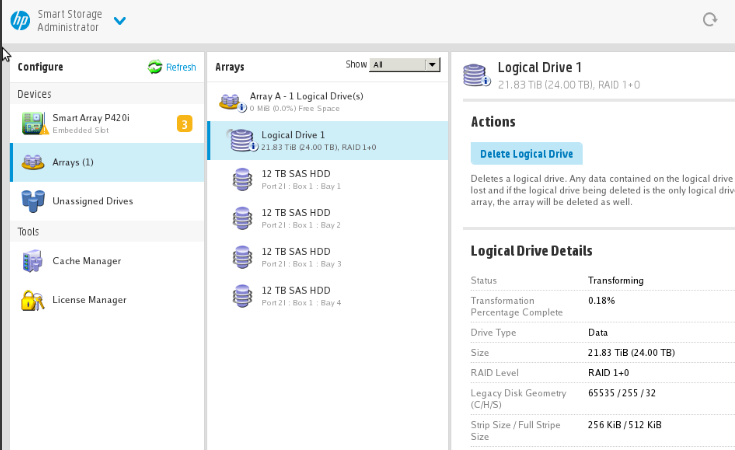This screenshot has width=735, height=450.
Task: Select 12 TB SAS HDD in Bay 1
Action: 328,180
